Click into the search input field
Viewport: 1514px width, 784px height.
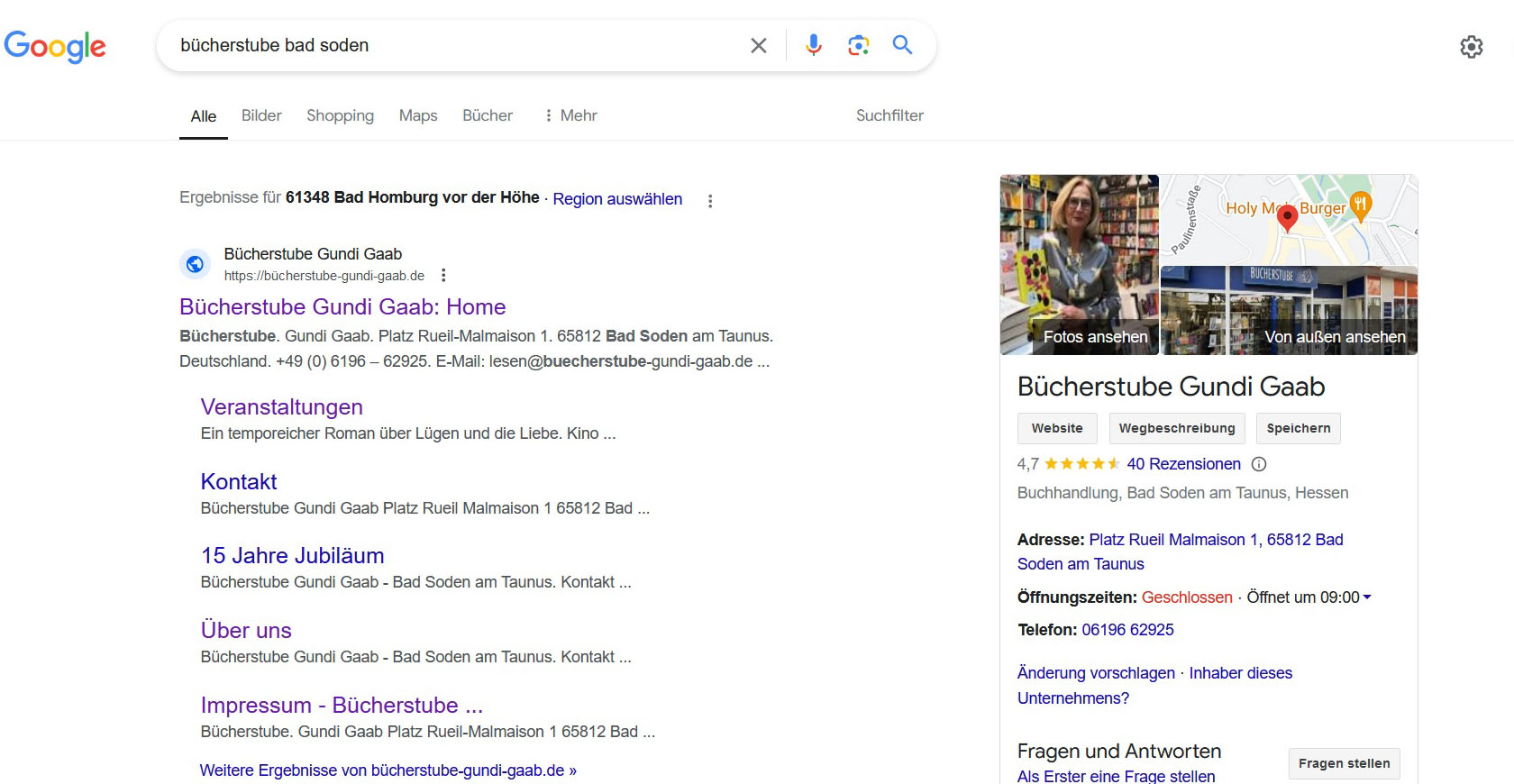pyautogui.click(x=455, y=45)
